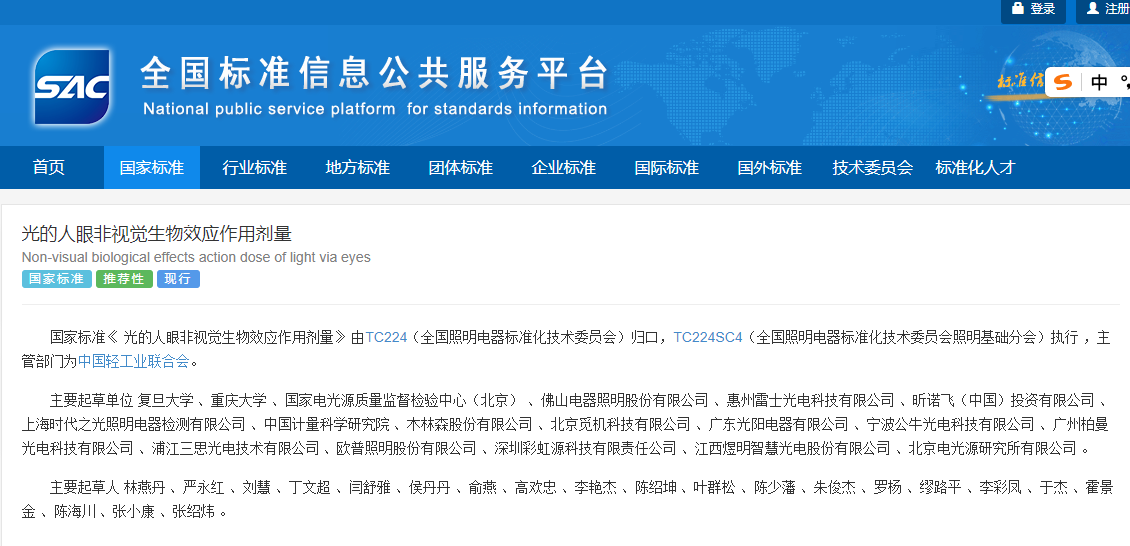Click the register user icon
Screen dimensions: 1130x546
[1093, 9]
